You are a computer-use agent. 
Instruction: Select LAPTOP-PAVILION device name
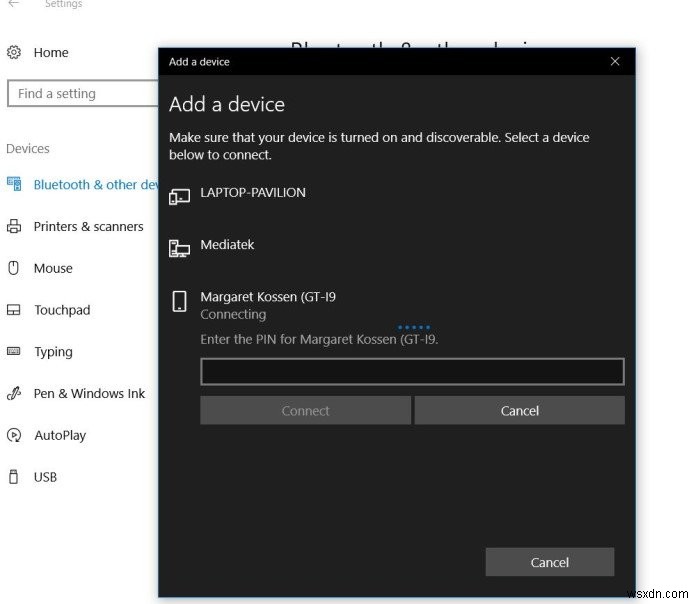pos(253,192)
